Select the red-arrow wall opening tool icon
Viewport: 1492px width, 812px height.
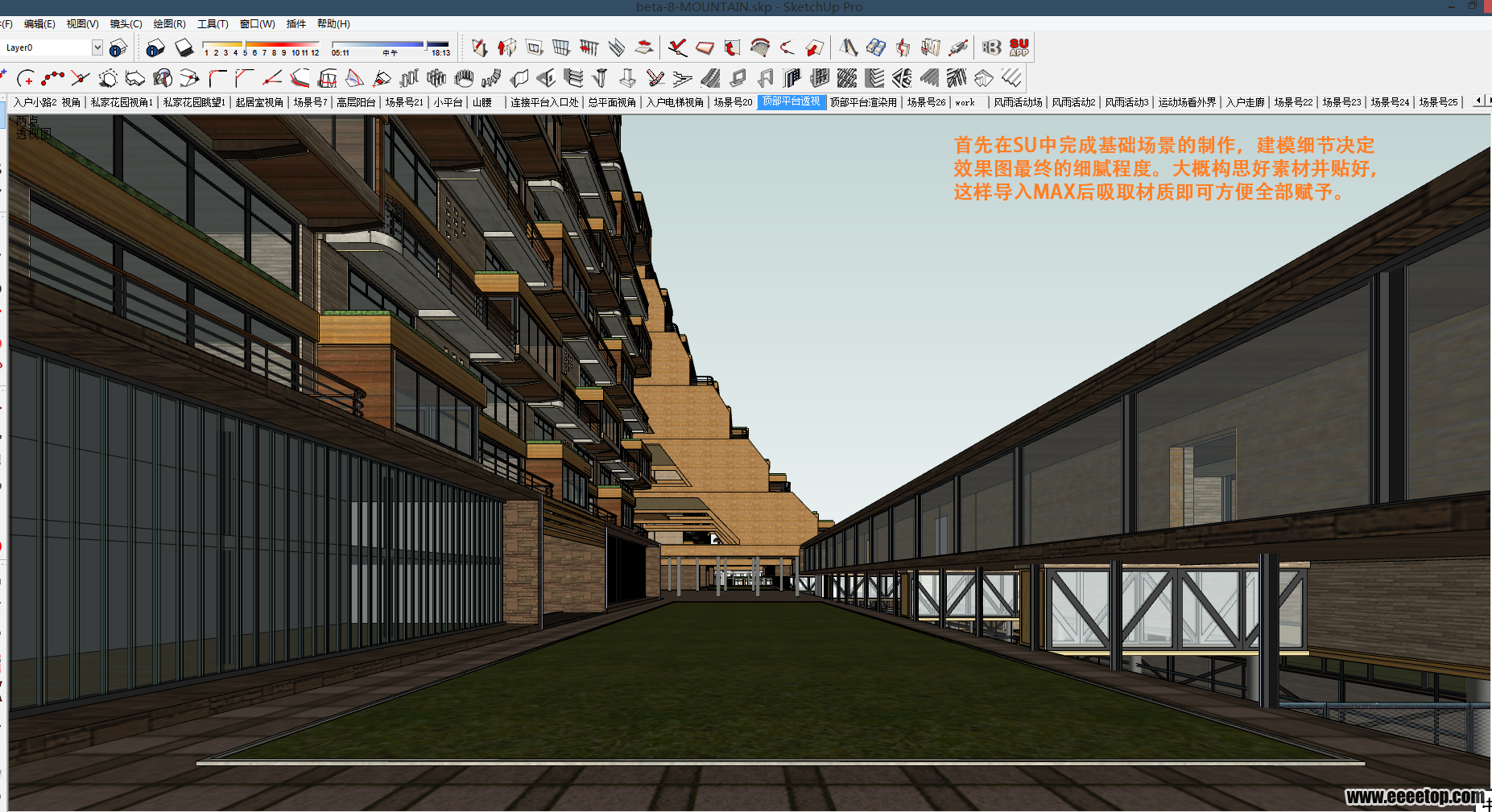pos(507,47)
